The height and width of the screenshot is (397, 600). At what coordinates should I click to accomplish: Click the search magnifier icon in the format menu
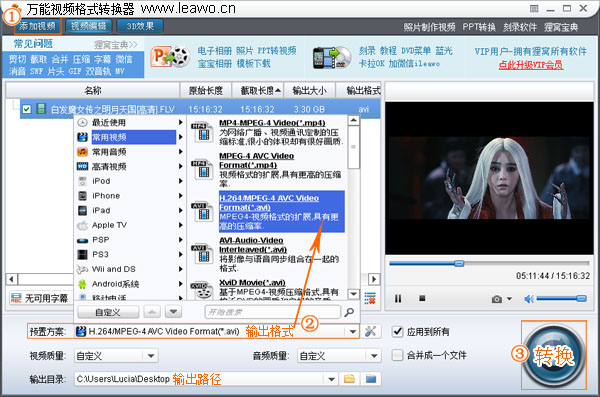(x=349, y=312)
